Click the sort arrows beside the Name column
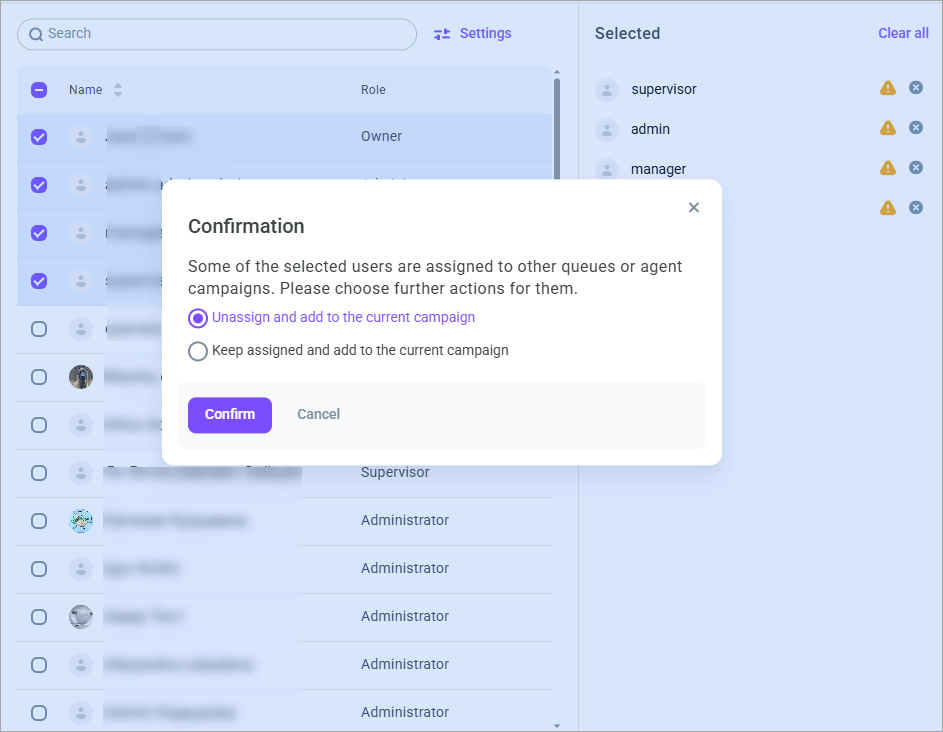This screenshot has width=943, height=732. [x=118, y=90]
